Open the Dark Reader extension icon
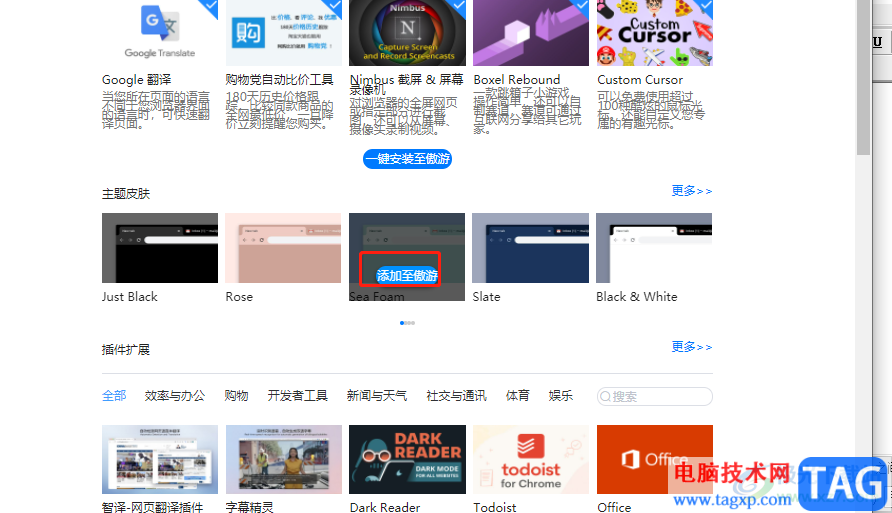Screen dimensions: 892x513 [407, 460]
